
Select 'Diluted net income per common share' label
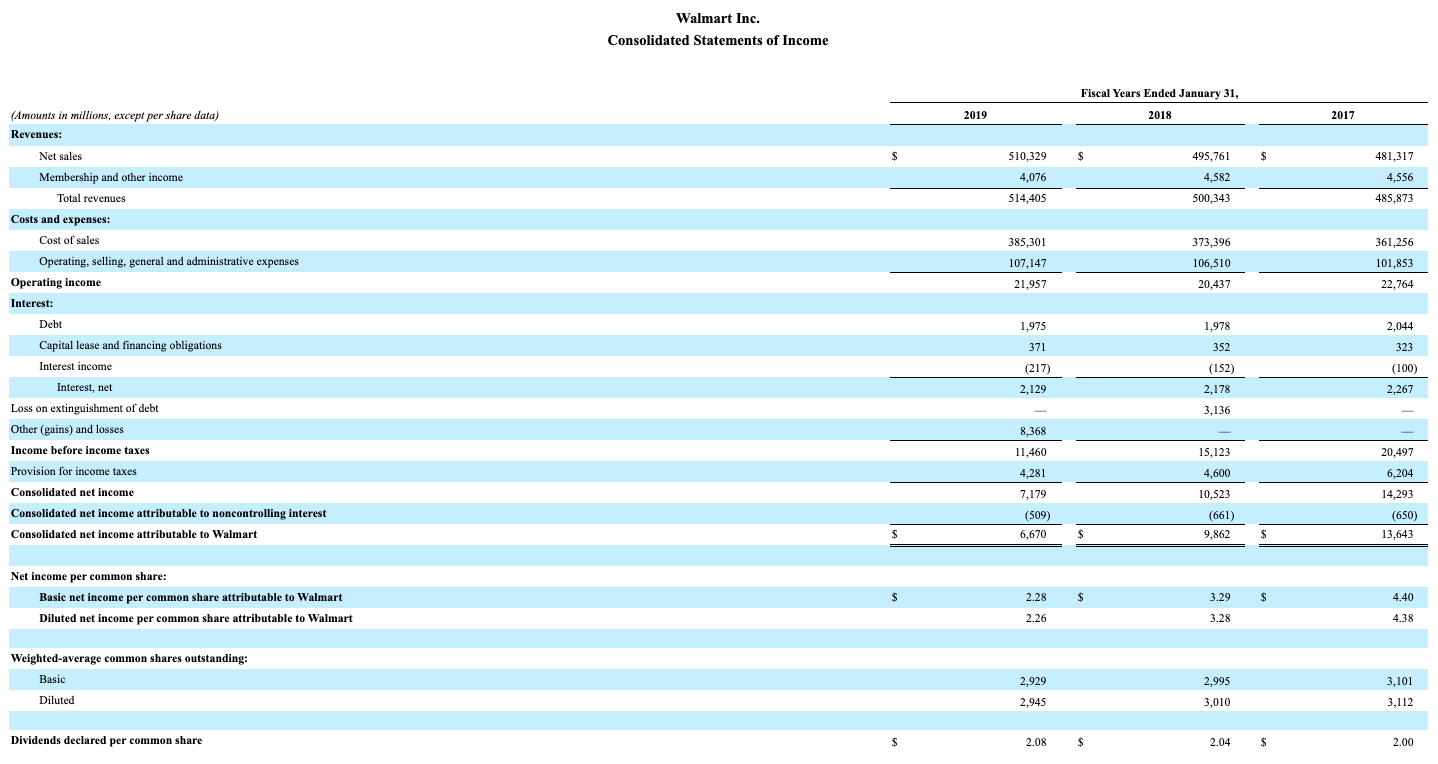[x=196, y=618]
